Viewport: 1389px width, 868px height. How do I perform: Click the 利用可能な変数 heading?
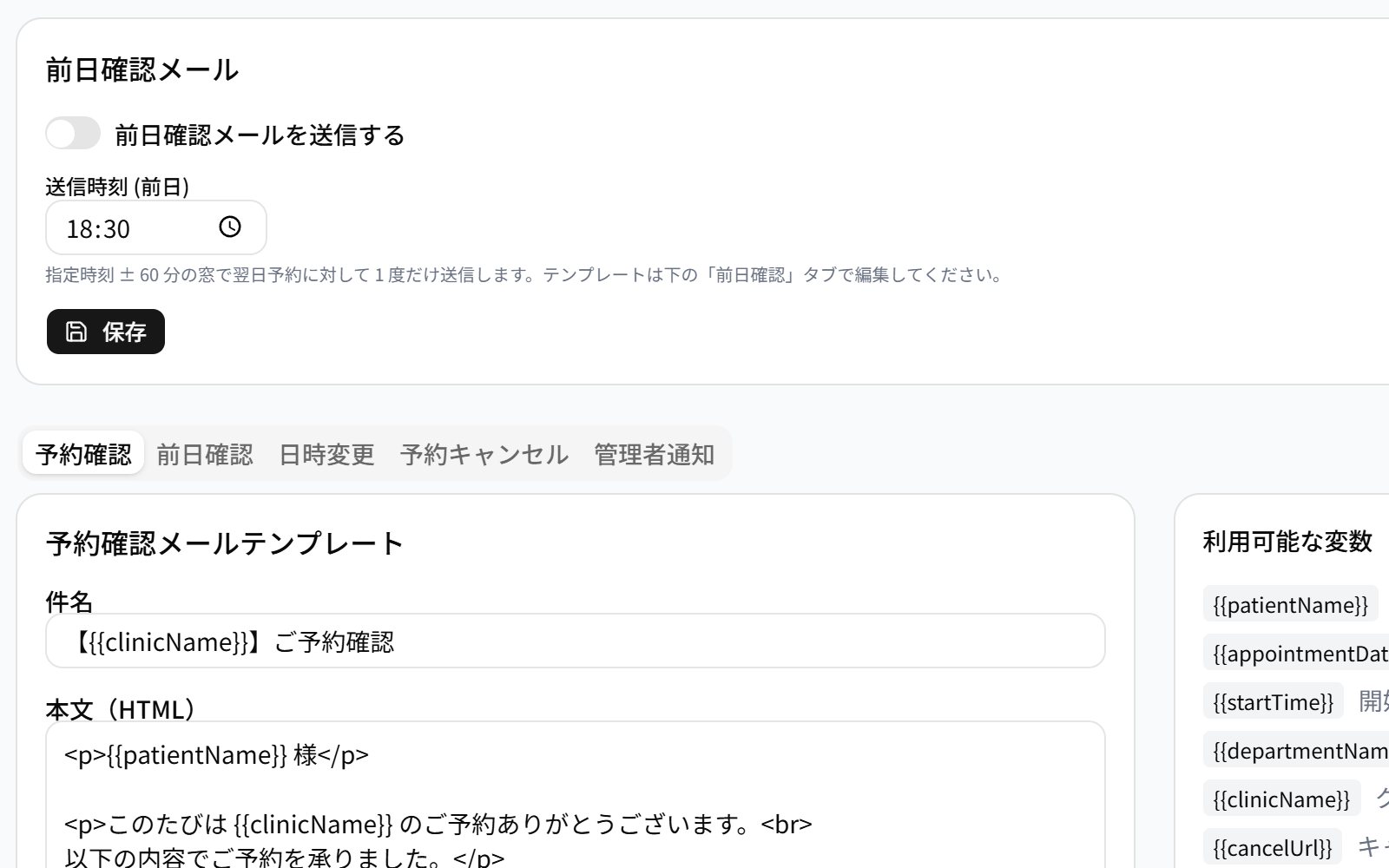point(1287,542)
